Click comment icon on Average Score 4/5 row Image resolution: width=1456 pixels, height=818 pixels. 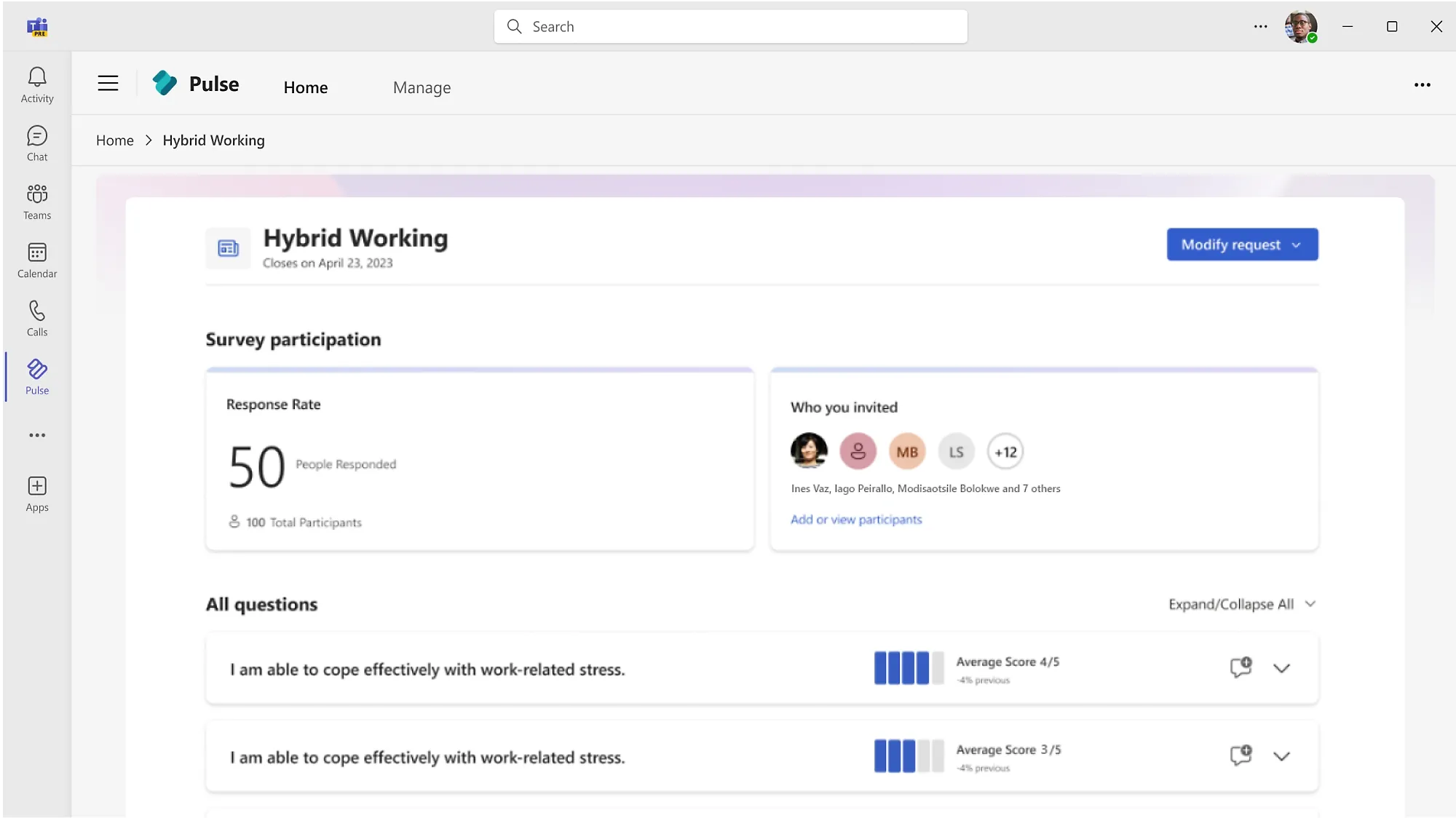[1241, 667]
